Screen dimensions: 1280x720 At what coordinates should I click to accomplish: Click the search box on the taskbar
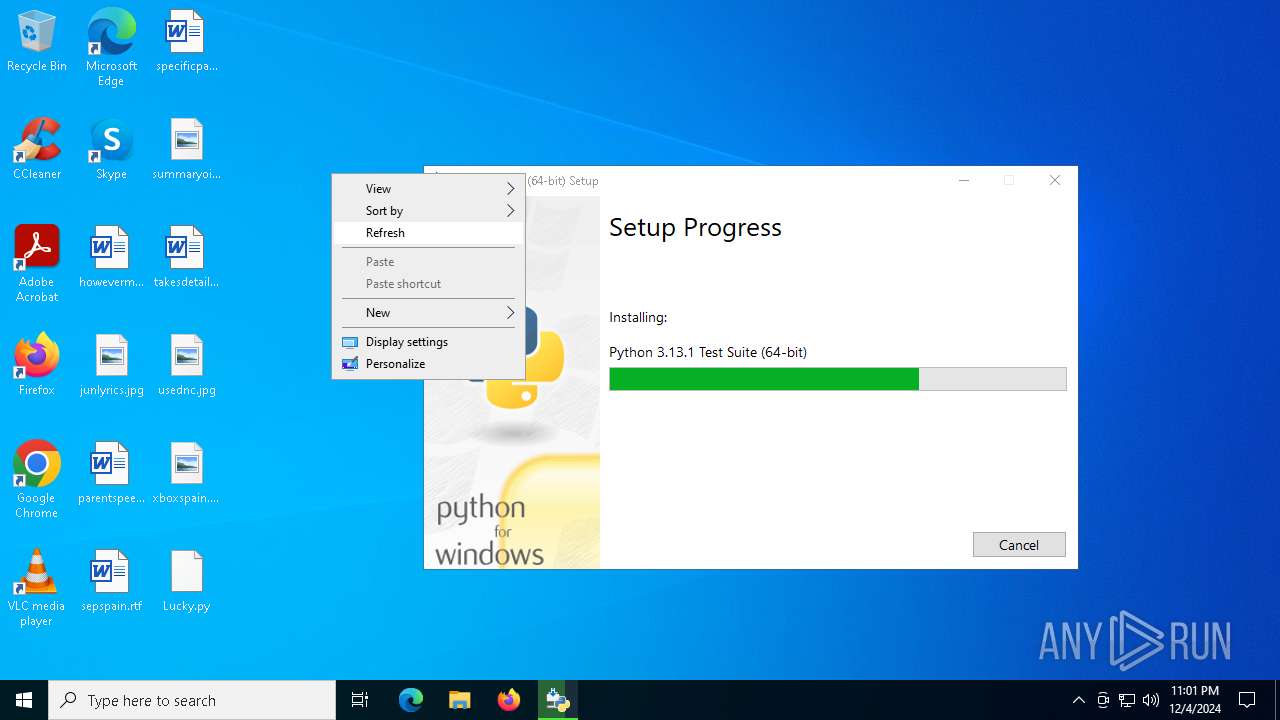click(x=192, y=700)
